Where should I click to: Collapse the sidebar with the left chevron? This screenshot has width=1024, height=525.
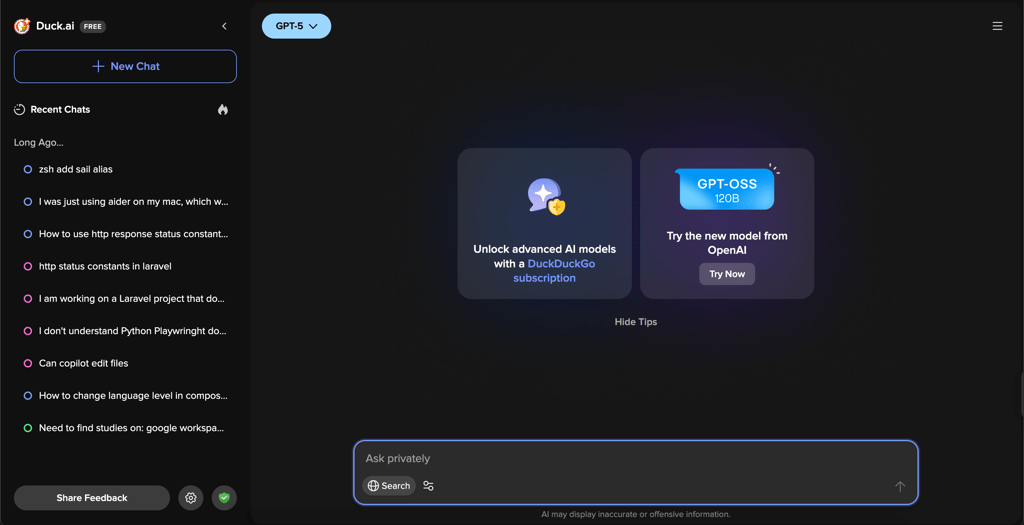click(224, 26)
